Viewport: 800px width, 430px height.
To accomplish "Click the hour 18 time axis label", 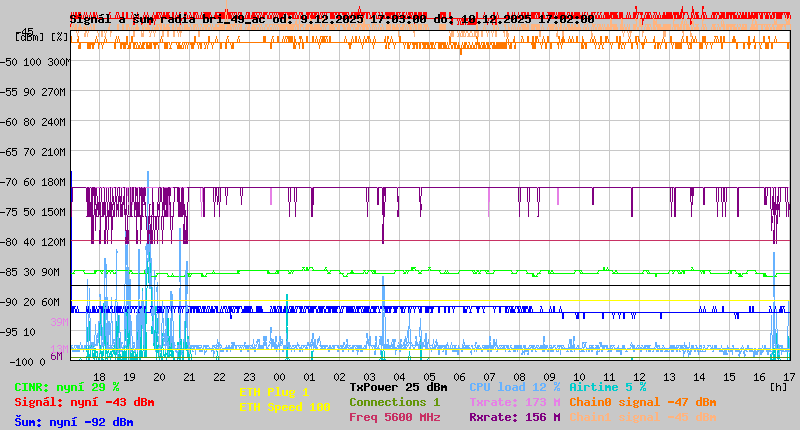I will click(99, 377).
